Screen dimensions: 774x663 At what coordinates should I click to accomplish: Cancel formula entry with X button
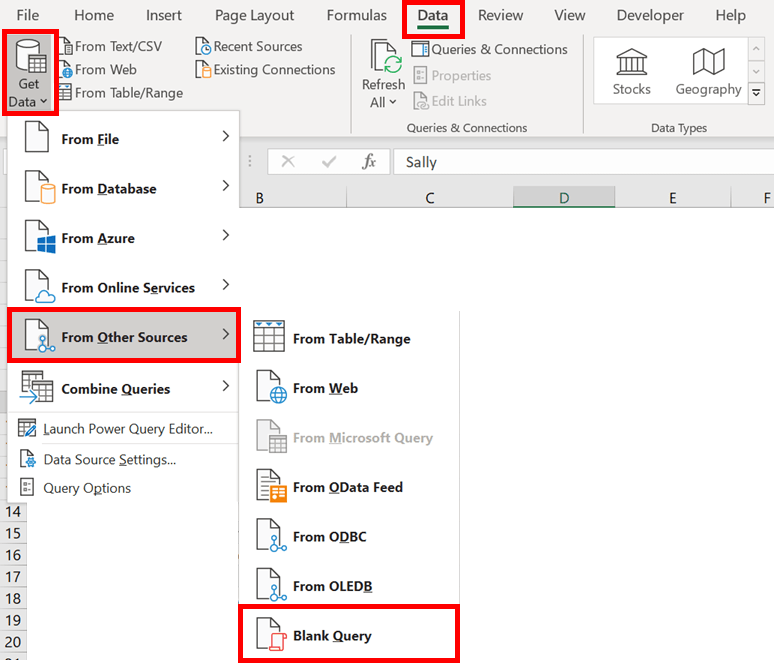pyautogui.click(x=288, y=161)
